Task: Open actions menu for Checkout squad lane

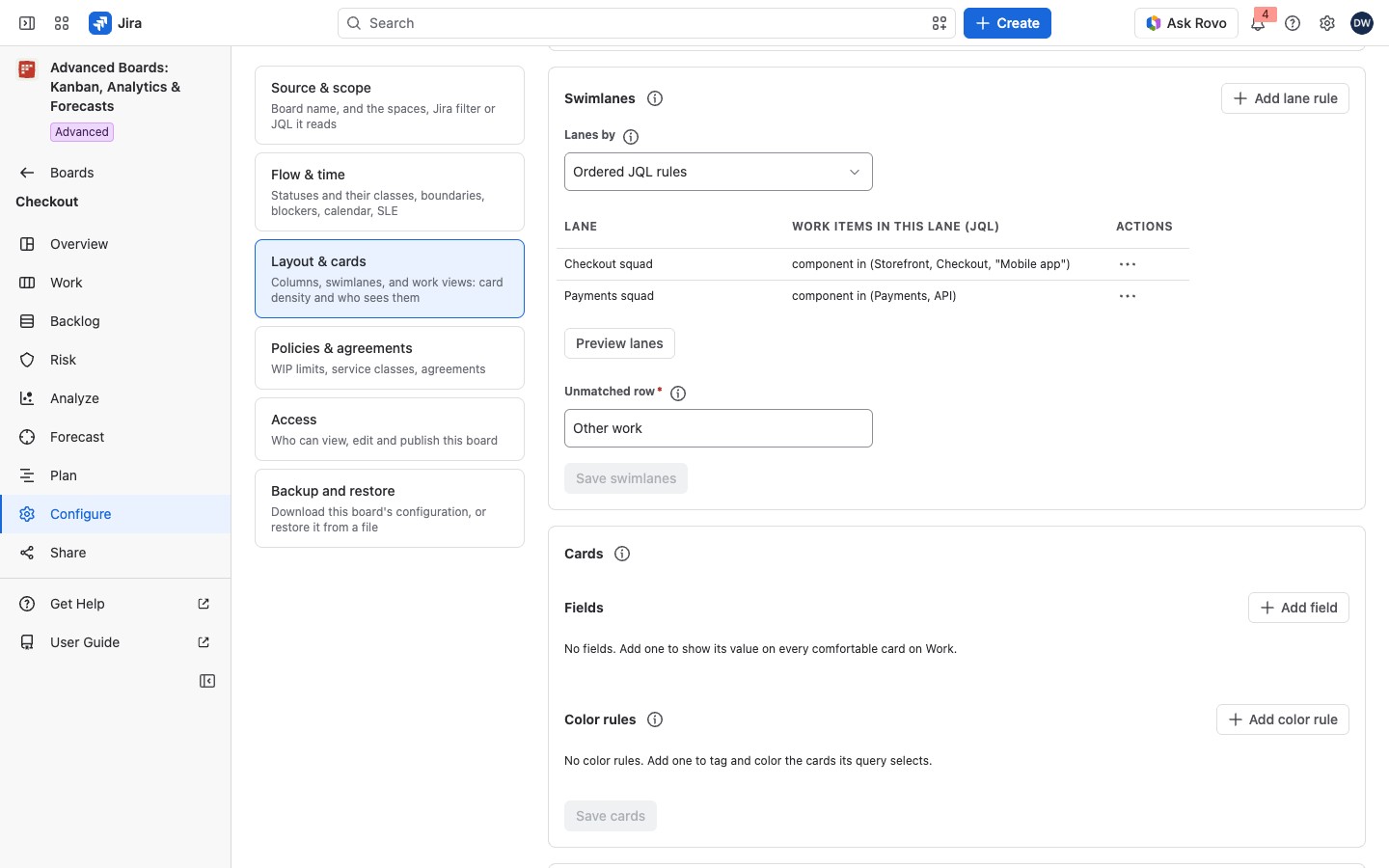Action: (x=1128, y=264)
